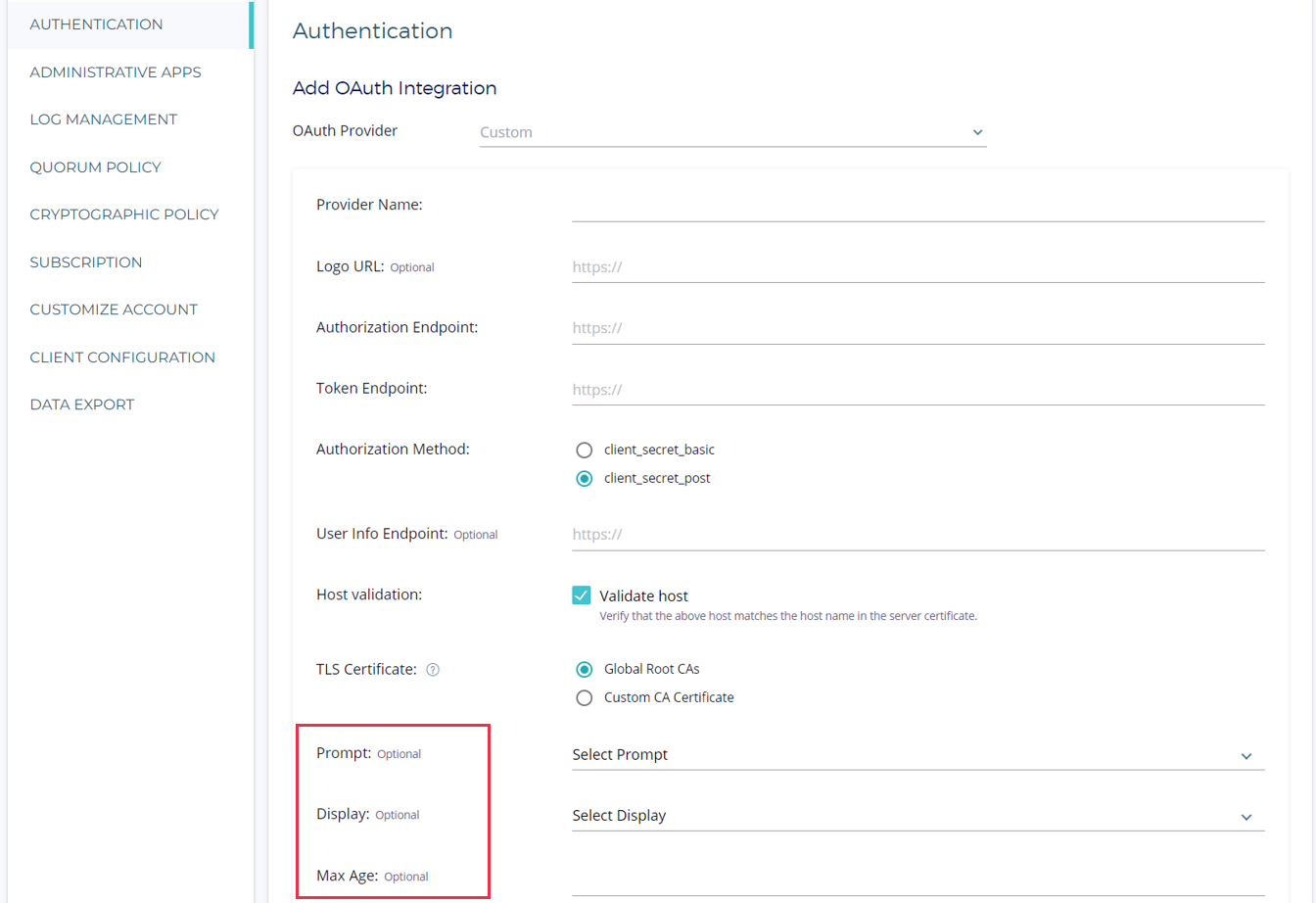Open the Authentication settings tab

tap(96, 24)
